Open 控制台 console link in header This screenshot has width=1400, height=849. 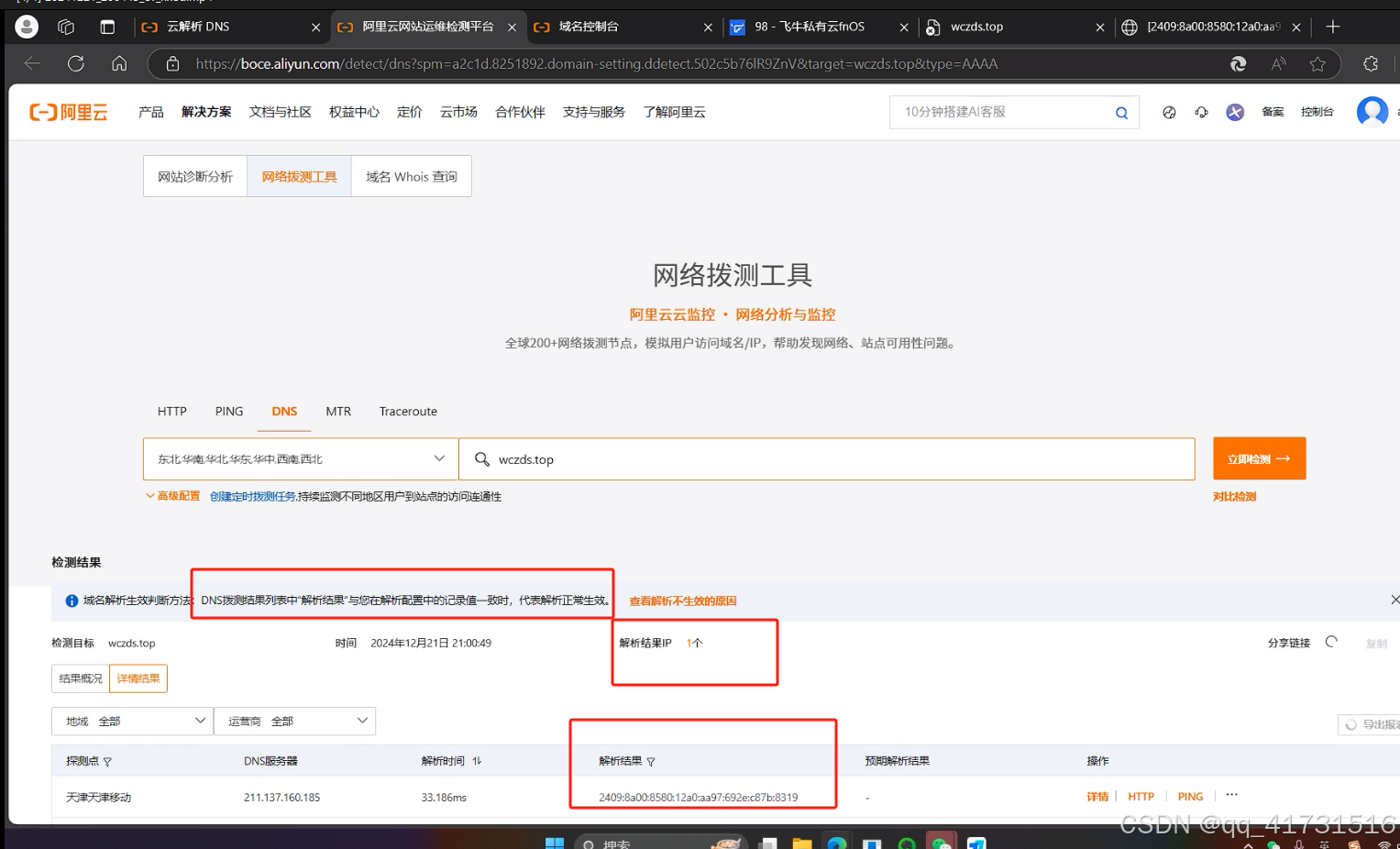tap(1317, 112)
